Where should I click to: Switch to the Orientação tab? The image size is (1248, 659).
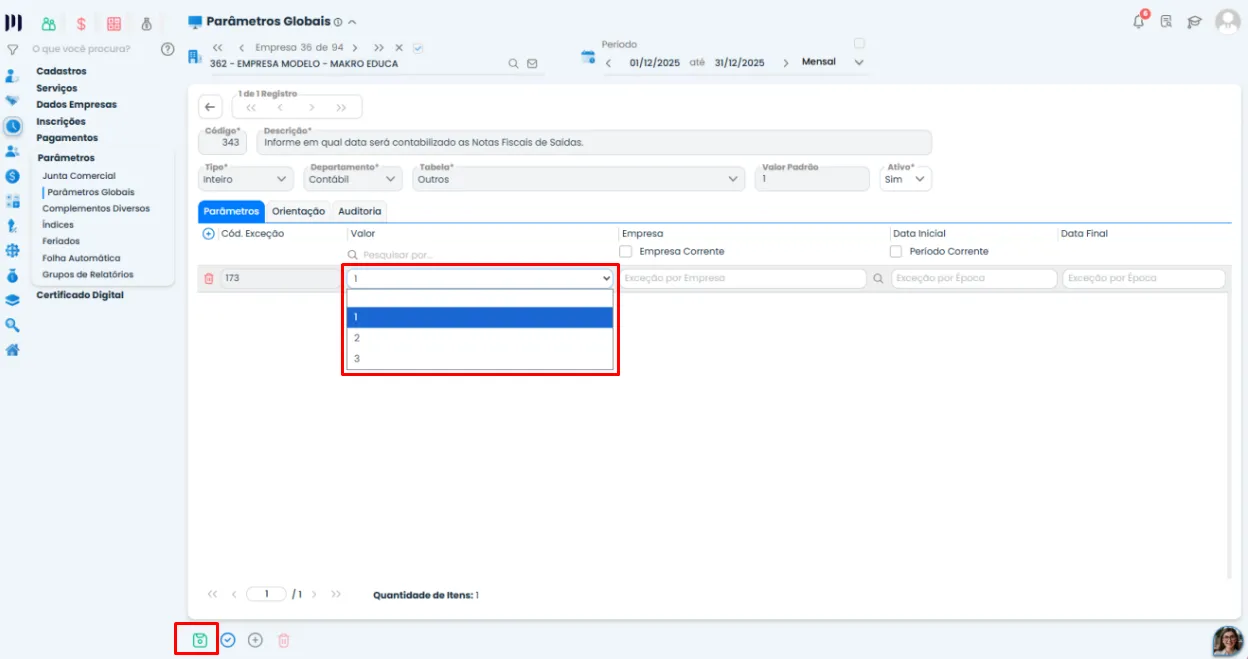click(x=298, y=211)
